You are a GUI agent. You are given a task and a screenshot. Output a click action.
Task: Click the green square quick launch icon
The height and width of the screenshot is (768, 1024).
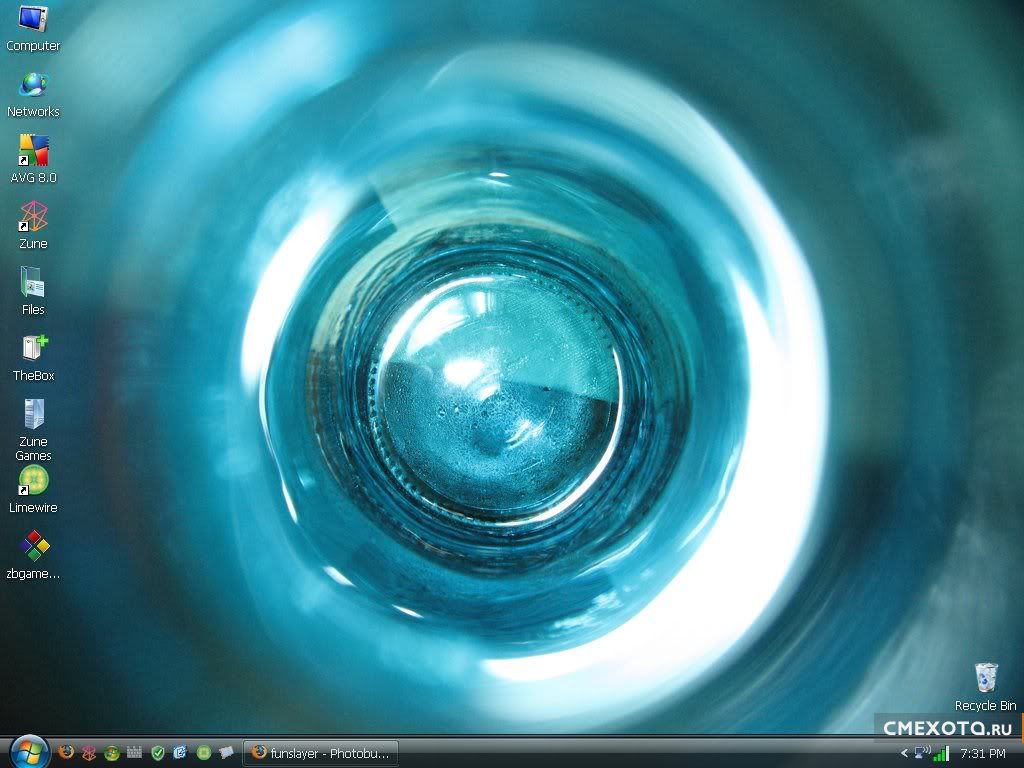click(203, 752)
